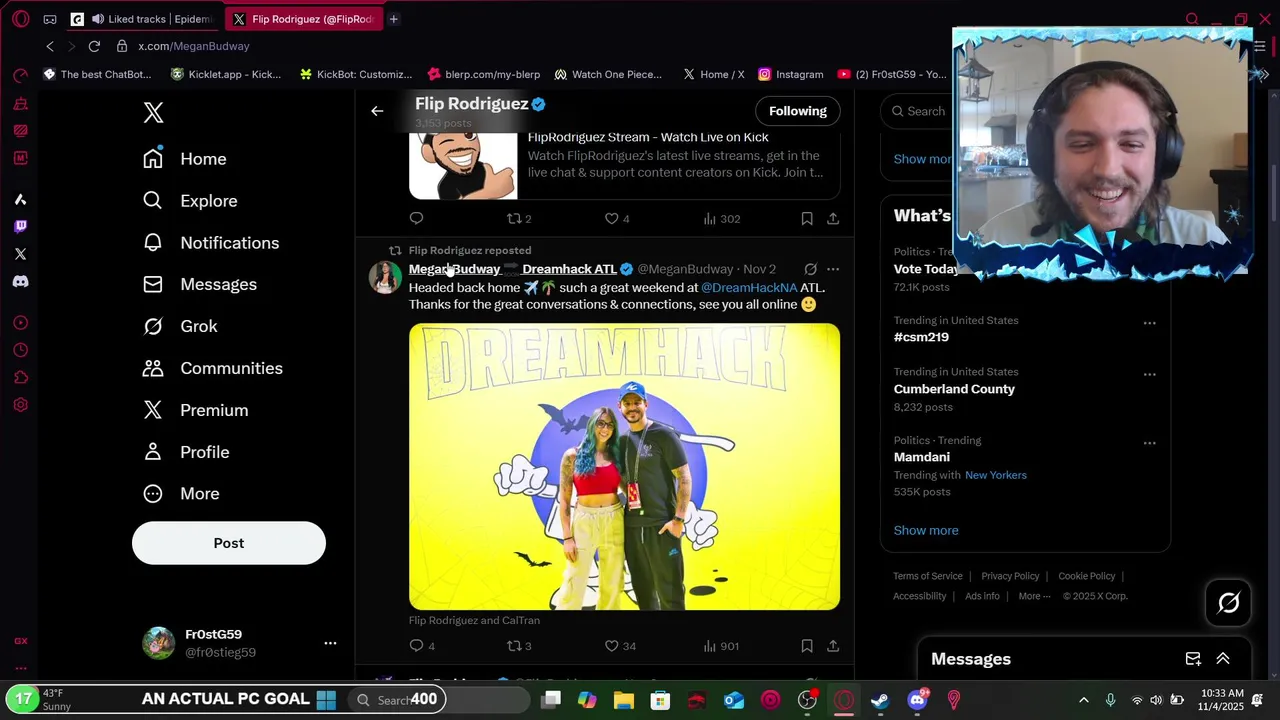Open the Mamdani trending topic
1280x720 pixels.
(921, 457)
